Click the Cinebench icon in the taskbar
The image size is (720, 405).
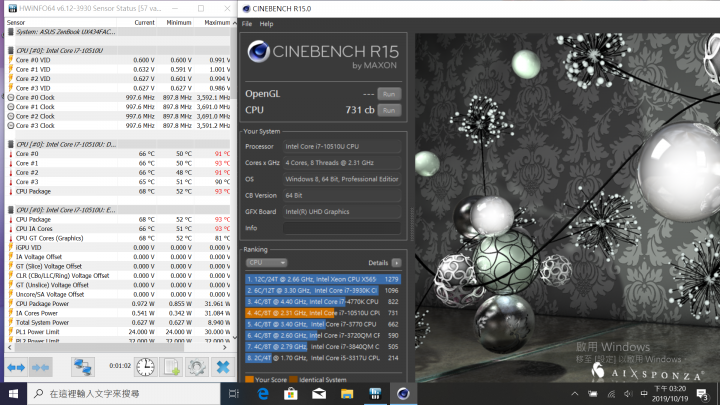pyautogui.click(x=402, y=394)
